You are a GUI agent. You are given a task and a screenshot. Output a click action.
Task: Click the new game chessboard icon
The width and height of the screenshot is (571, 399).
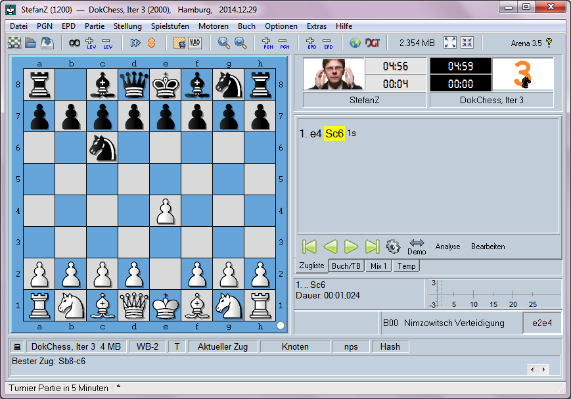click(x=15, y=43)
